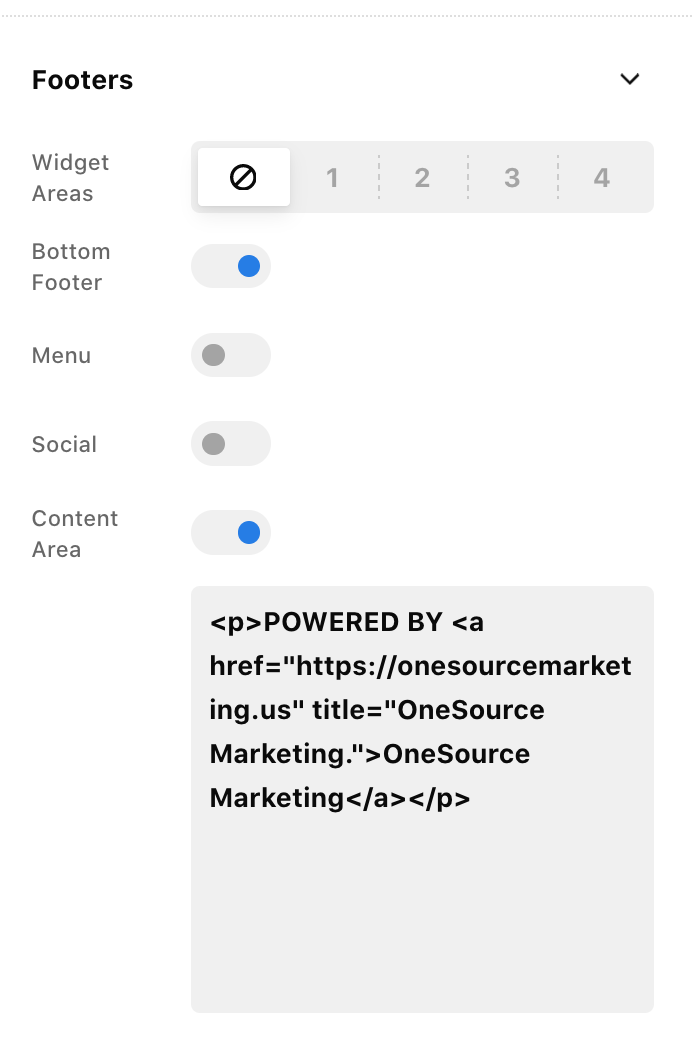
Task: Click the Menu option label
Action: 62,356
